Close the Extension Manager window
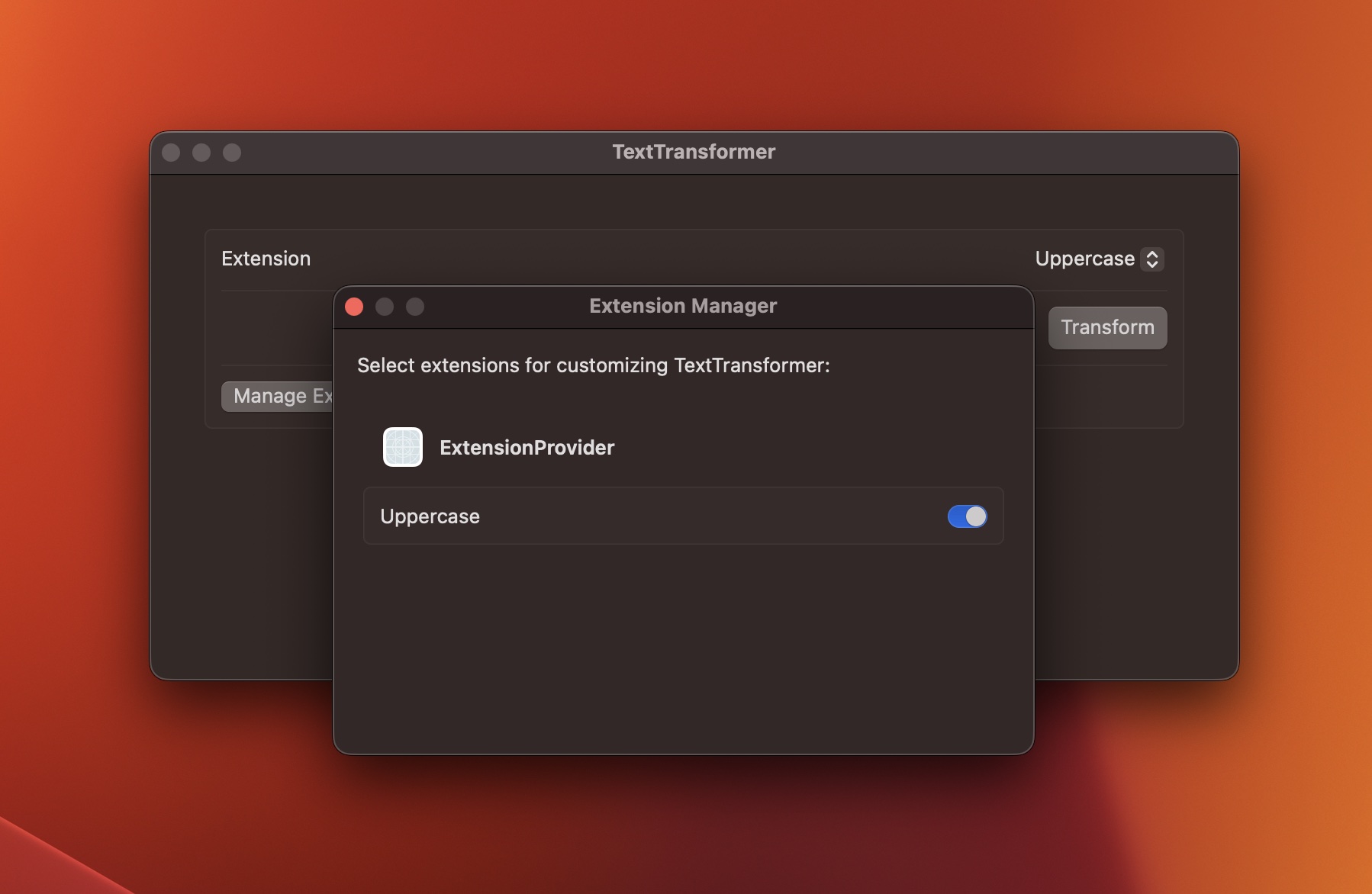Viewport: 1372px width, 894px height. (x=354, y=306)
